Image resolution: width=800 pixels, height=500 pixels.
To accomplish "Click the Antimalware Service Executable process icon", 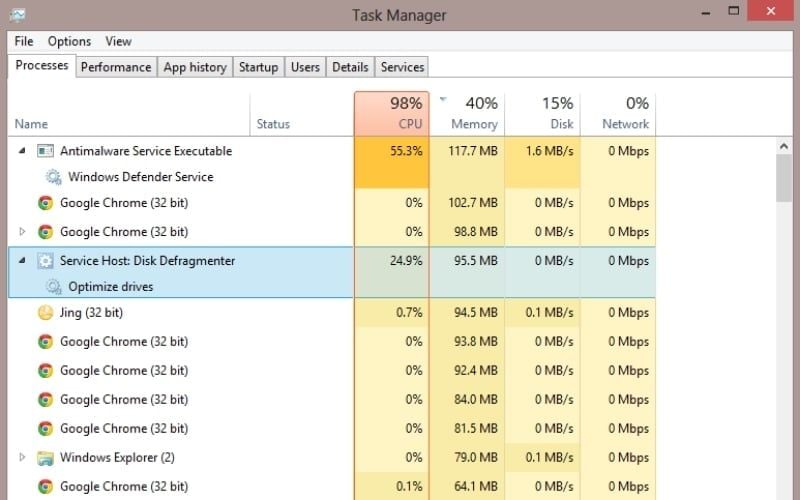I will tap(45, 151).
